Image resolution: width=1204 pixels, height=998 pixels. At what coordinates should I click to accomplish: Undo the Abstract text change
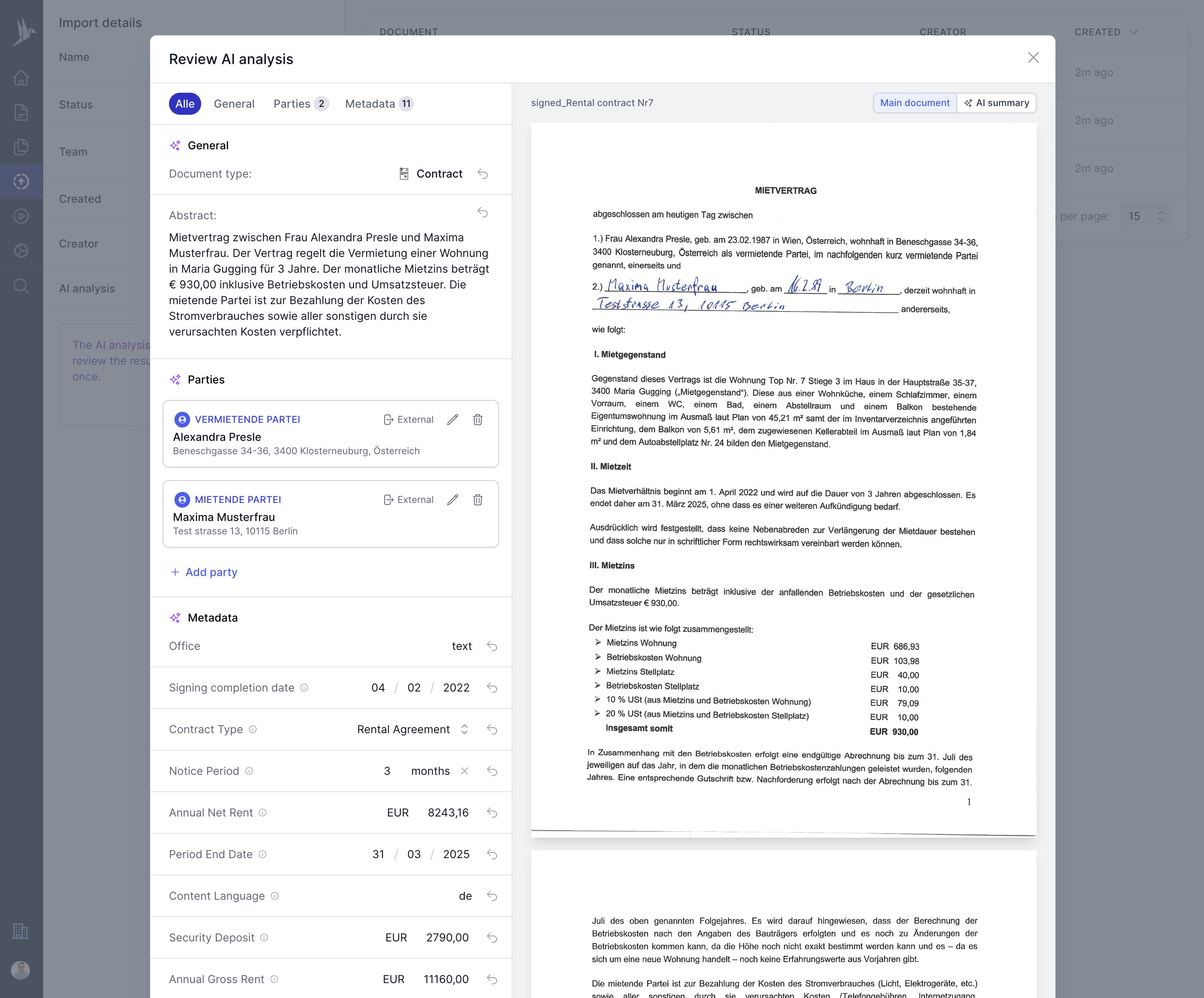pos(482,213)
